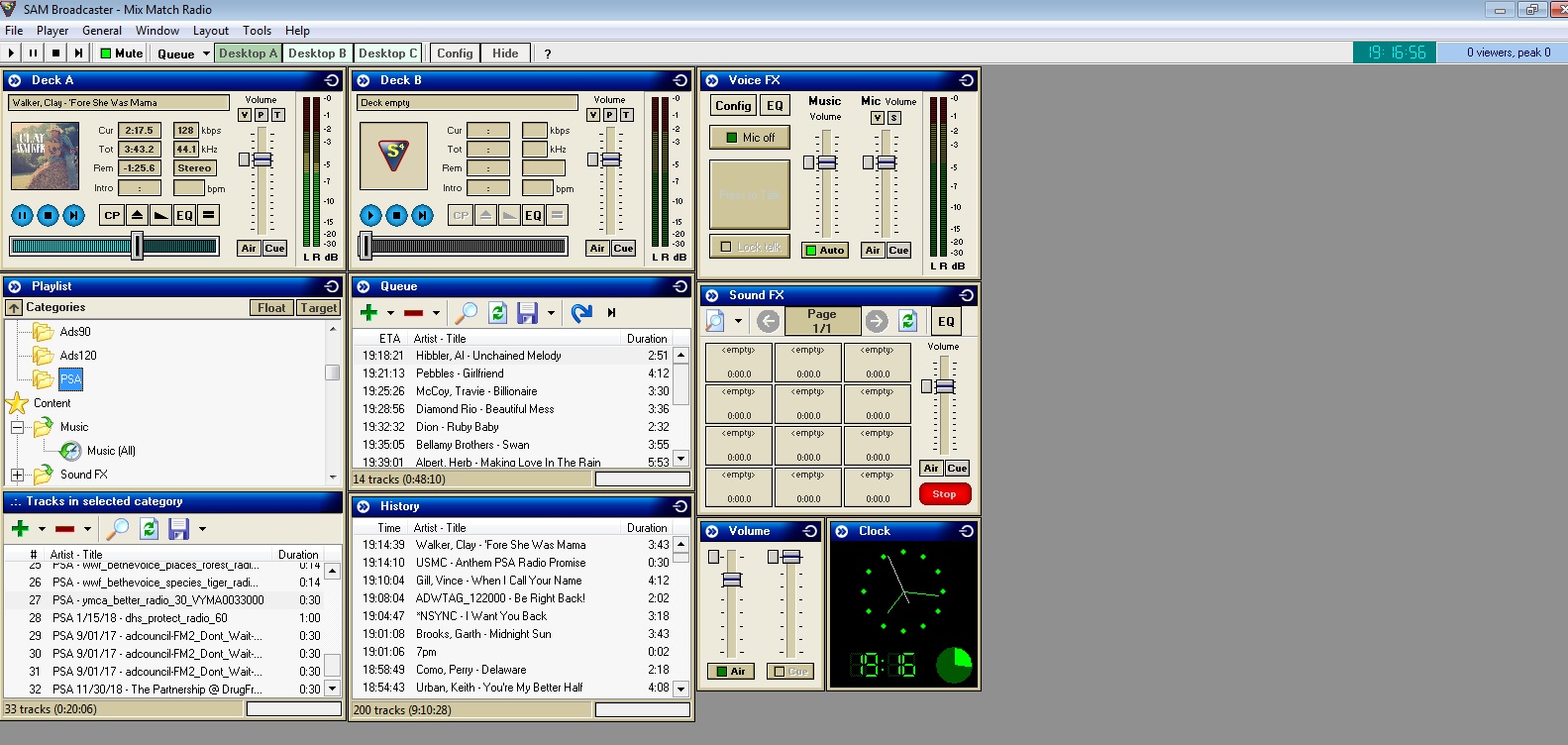Toggle Cue output on Deck A
Viewport: 1568px width, 745px height.
(274, 249)
